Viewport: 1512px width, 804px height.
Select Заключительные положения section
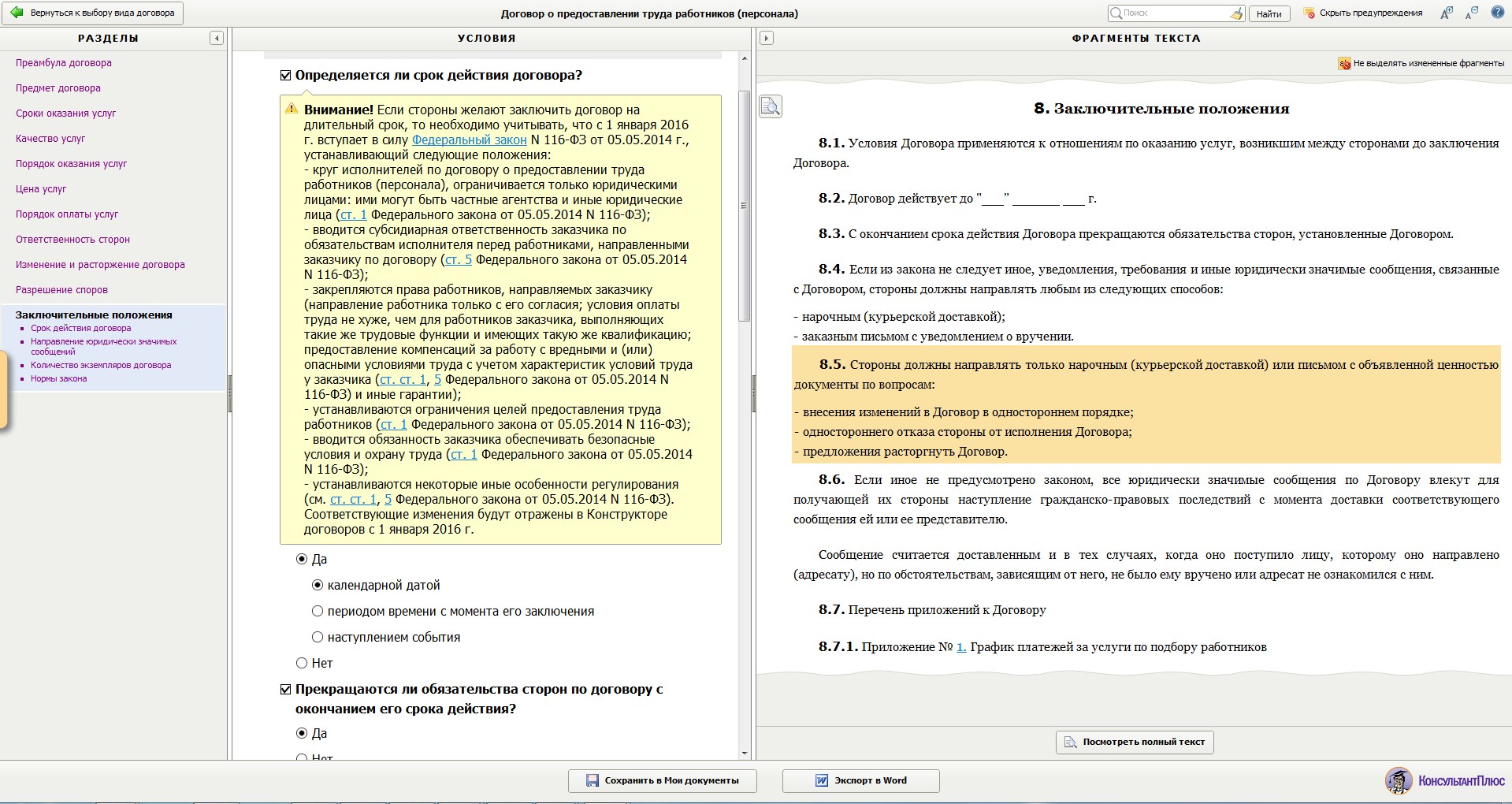tap(94, 315)
